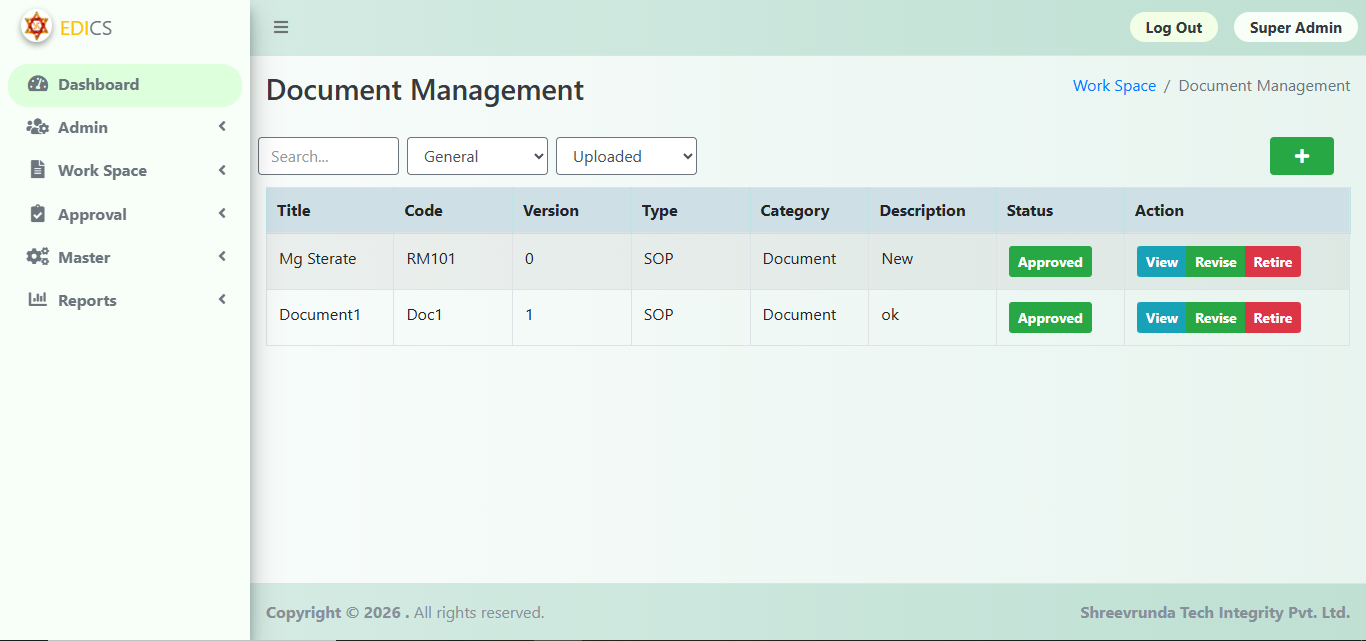Screen dimensions: 1366x641
Task: Click the Dashboard speedometer icon
Action: (38, 85)
